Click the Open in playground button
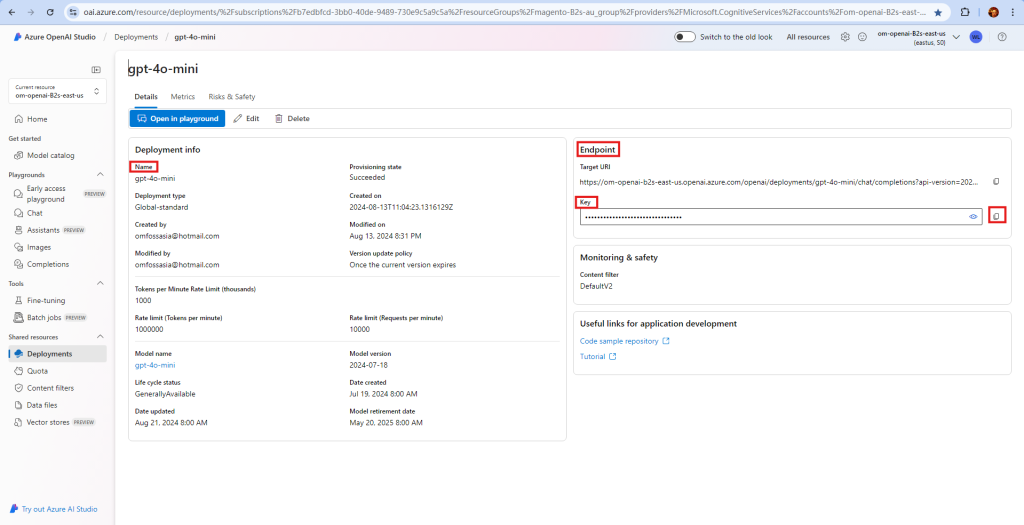The image size is (1024, 525). click(x=177, y=118)
